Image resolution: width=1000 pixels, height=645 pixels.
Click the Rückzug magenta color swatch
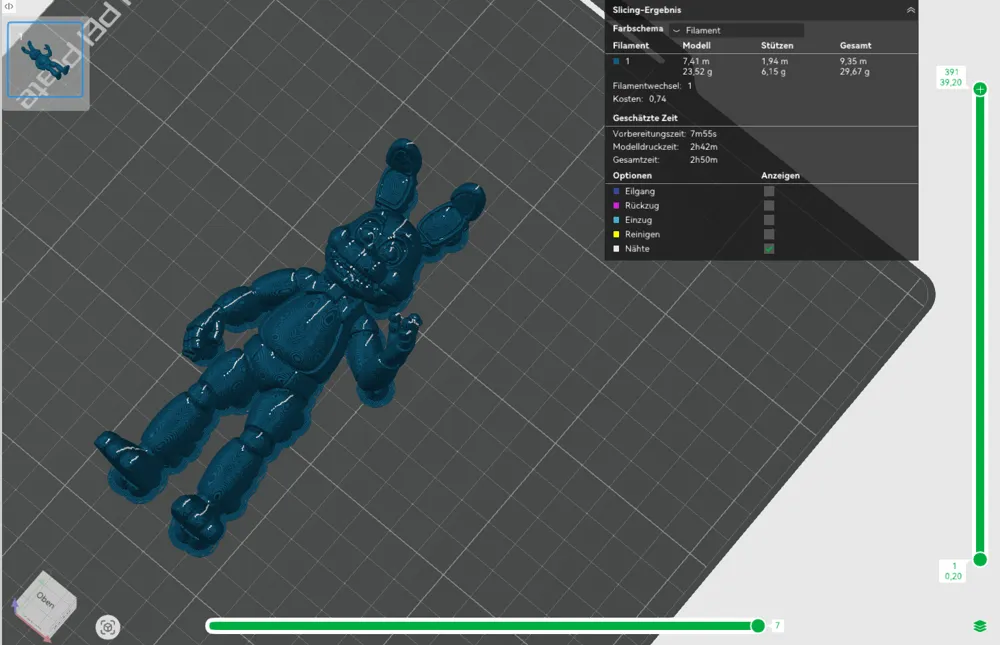pos(616,205)
